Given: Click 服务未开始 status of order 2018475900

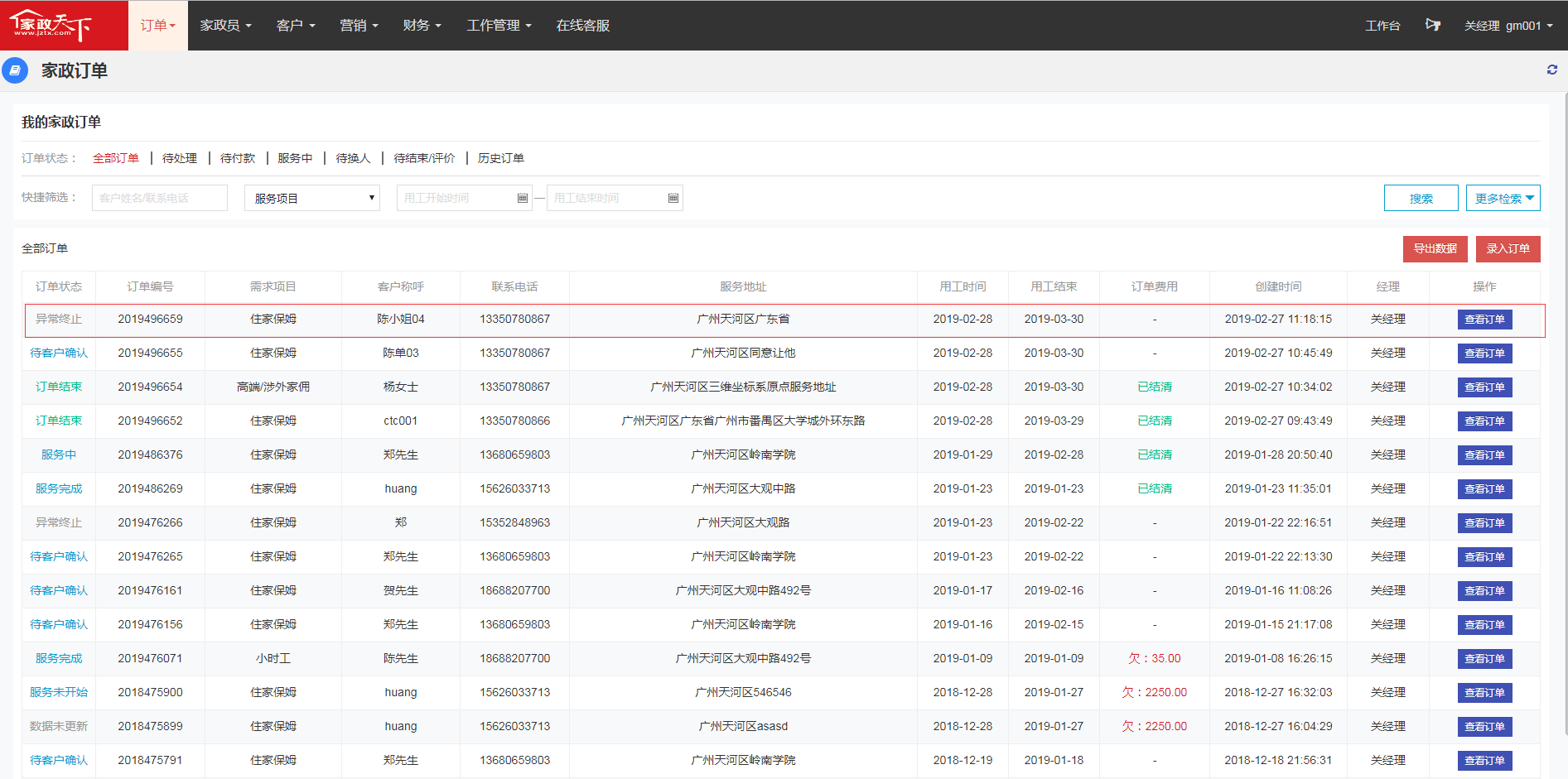Looking at the screenshot, I should tap(59, 692).
